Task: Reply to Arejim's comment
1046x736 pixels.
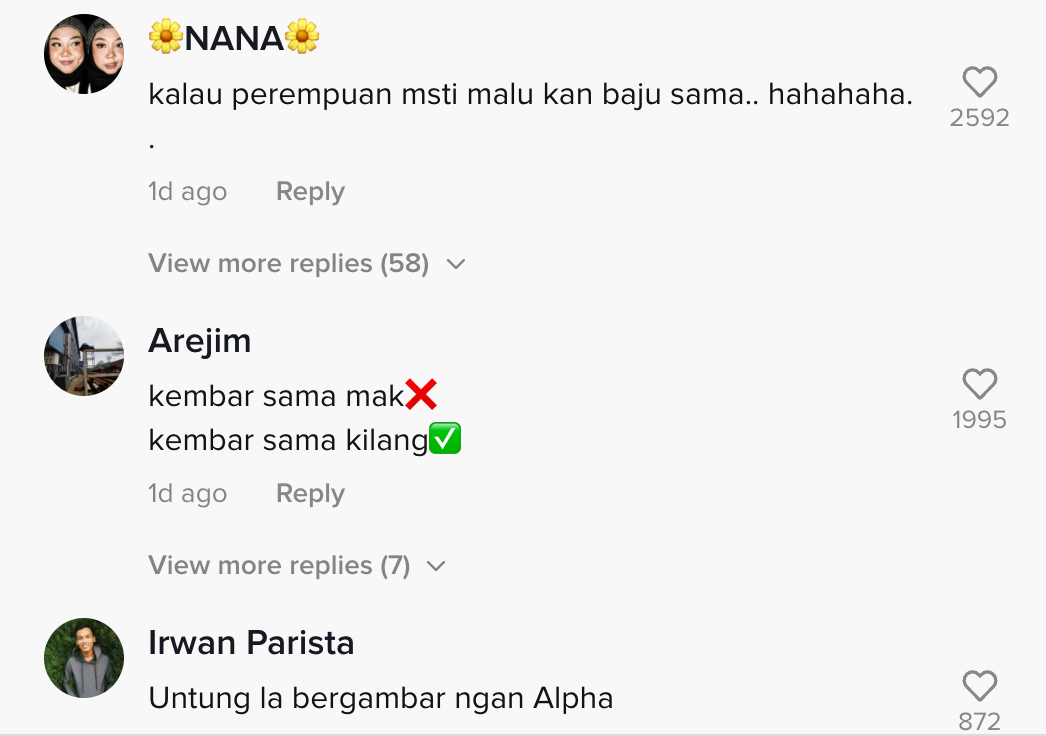Action: click(x=310, y=494)
